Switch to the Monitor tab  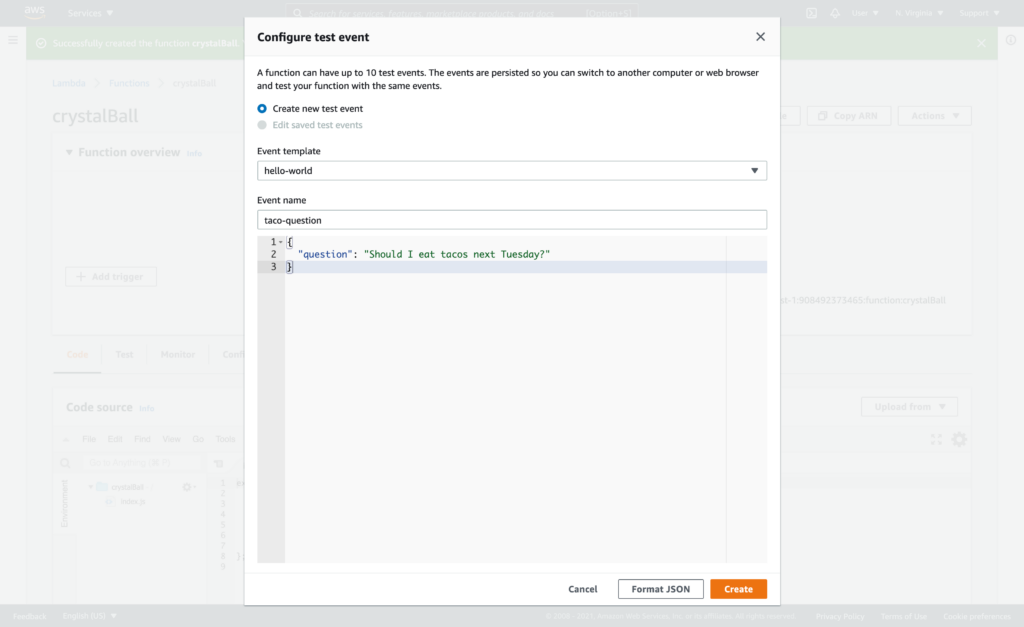click(x=178, y=355)
